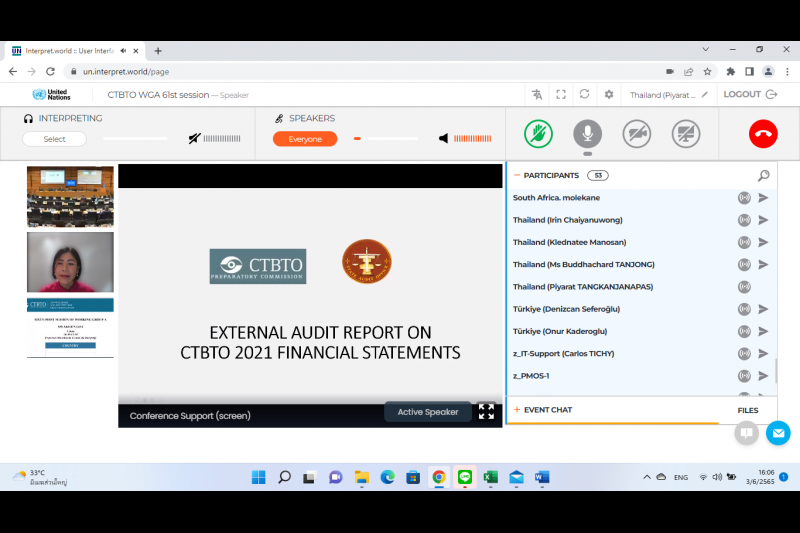This screenshot has width=800, height=533.
Task: Click the translate language icon in header
Action: pyautogui.click(x=537, y=95)
